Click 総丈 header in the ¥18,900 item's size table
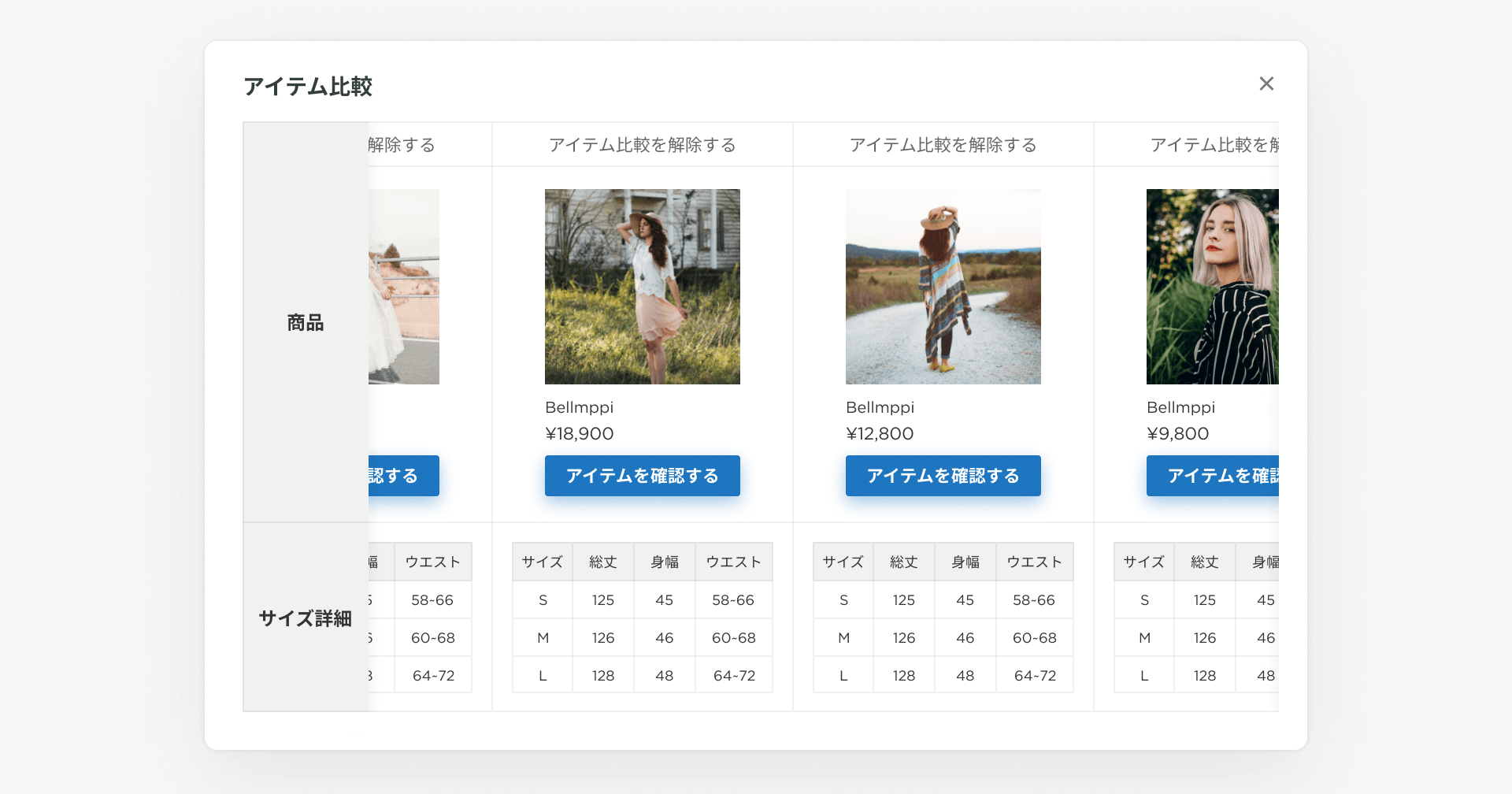 [603, 562]
